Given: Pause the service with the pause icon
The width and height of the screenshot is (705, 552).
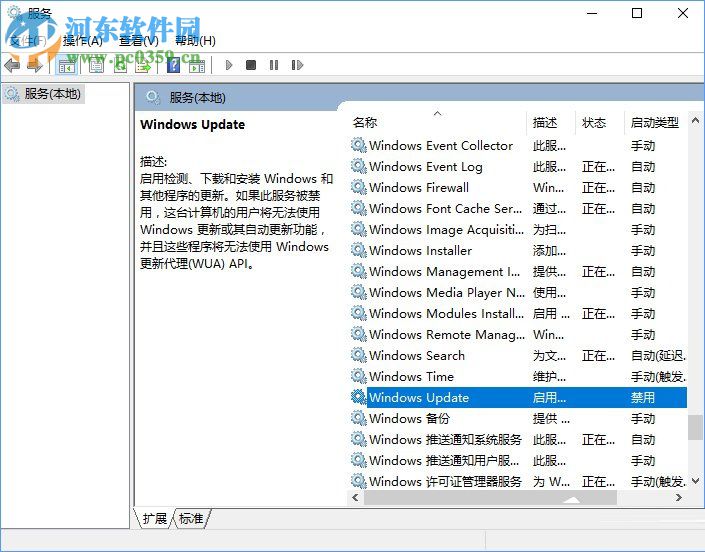Looking at the screenshot, I should 273,66.
